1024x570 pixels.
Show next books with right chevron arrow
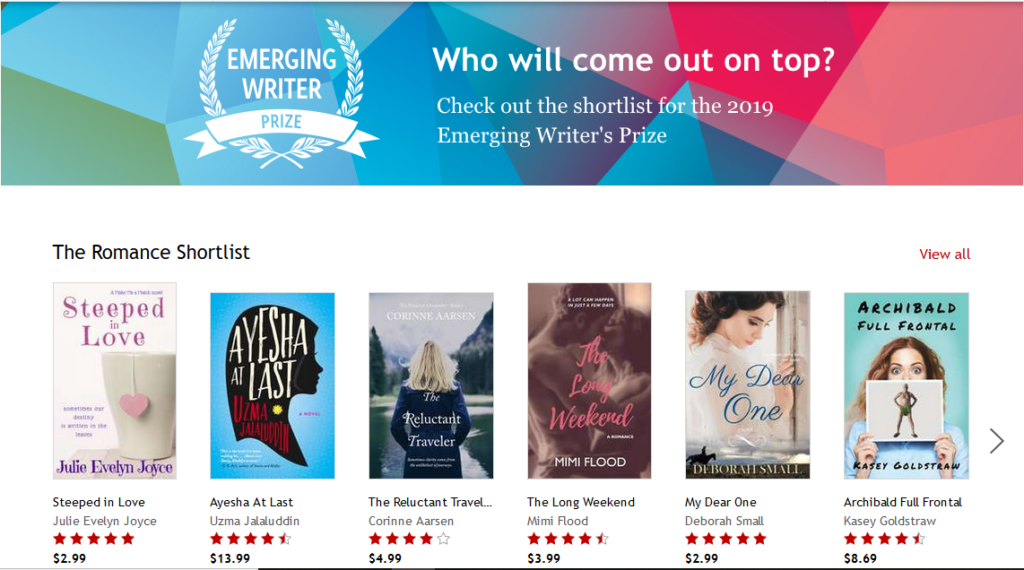[996, 441]
